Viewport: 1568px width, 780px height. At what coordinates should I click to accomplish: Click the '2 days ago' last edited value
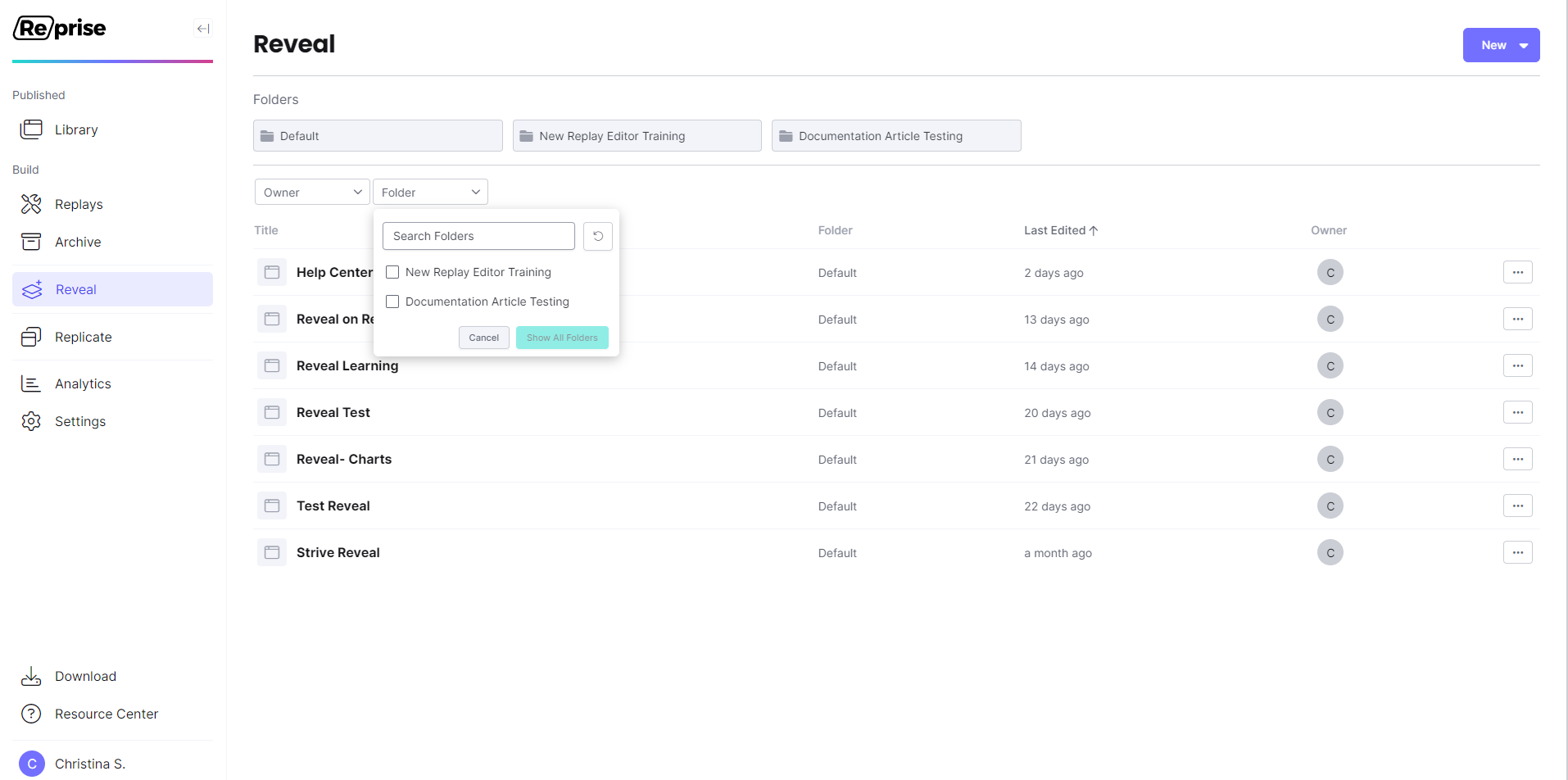point(1054,273)
